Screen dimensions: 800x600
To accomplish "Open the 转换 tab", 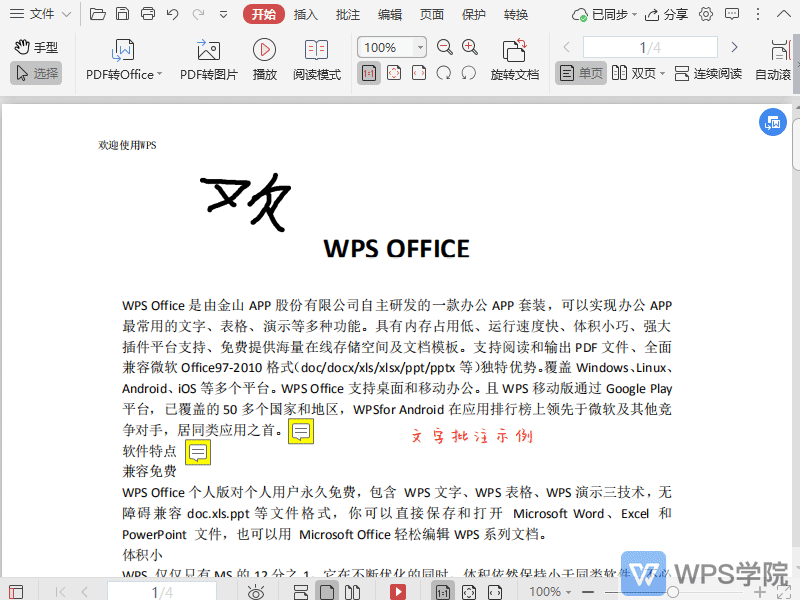I will click(x=515, y=14).
